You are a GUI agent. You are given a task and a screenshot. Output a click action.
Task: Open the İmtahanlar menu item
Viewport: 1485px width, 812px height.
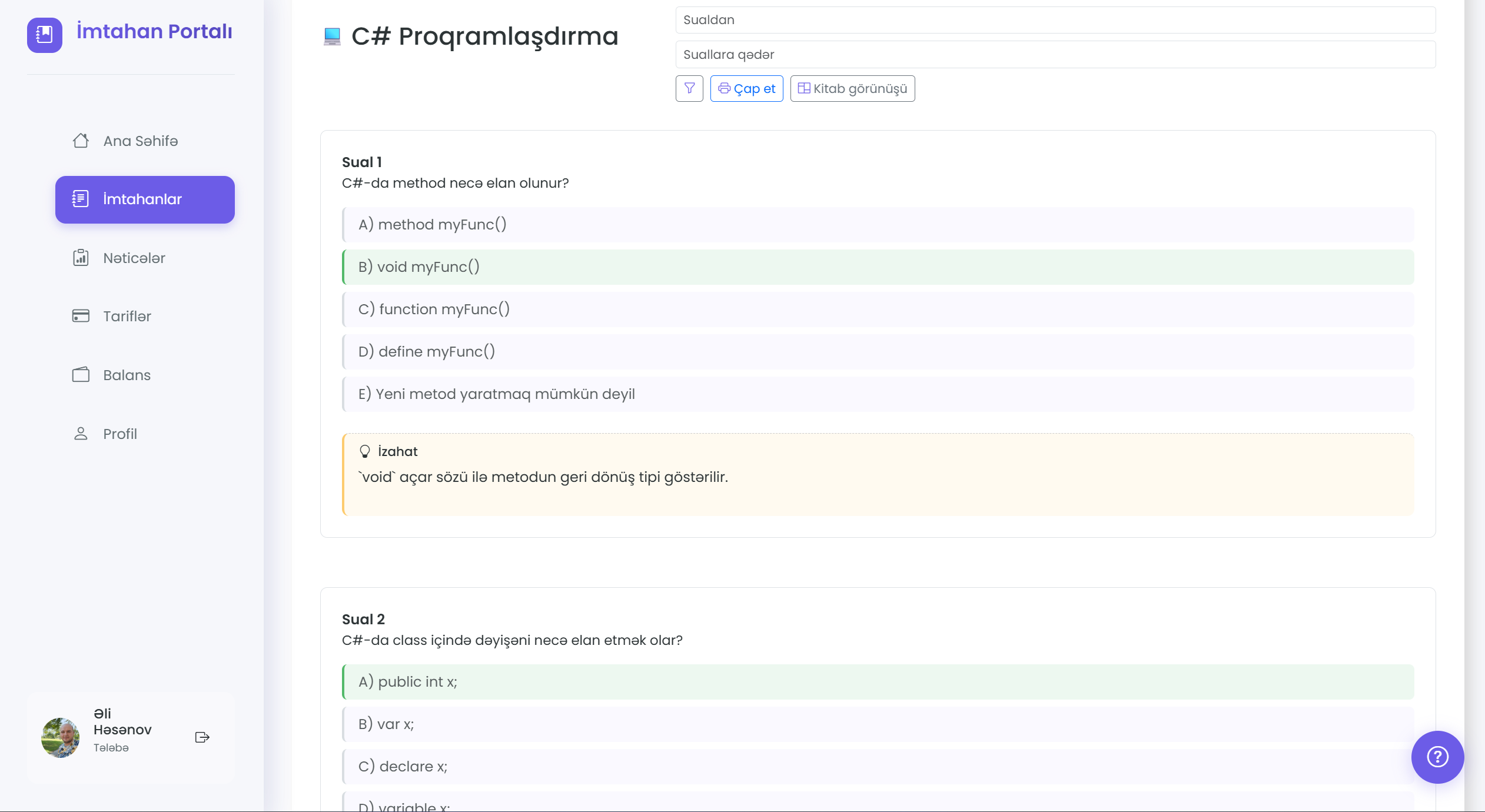point(145,199)
